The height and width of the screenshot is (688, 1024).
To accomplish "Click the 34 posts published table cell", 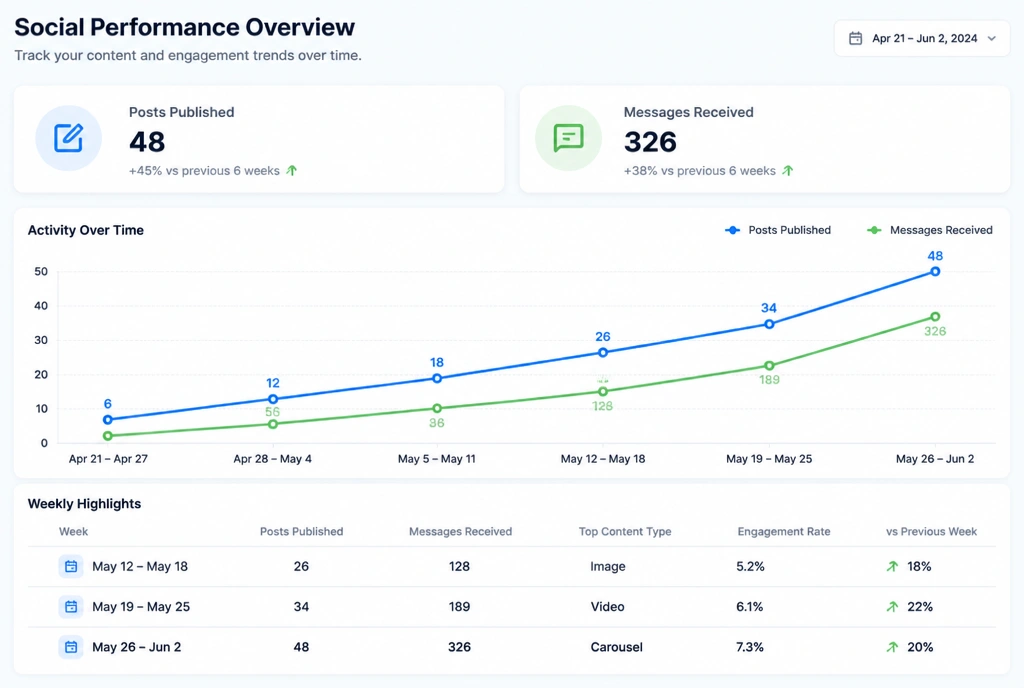I will click(x=301, y=606).
